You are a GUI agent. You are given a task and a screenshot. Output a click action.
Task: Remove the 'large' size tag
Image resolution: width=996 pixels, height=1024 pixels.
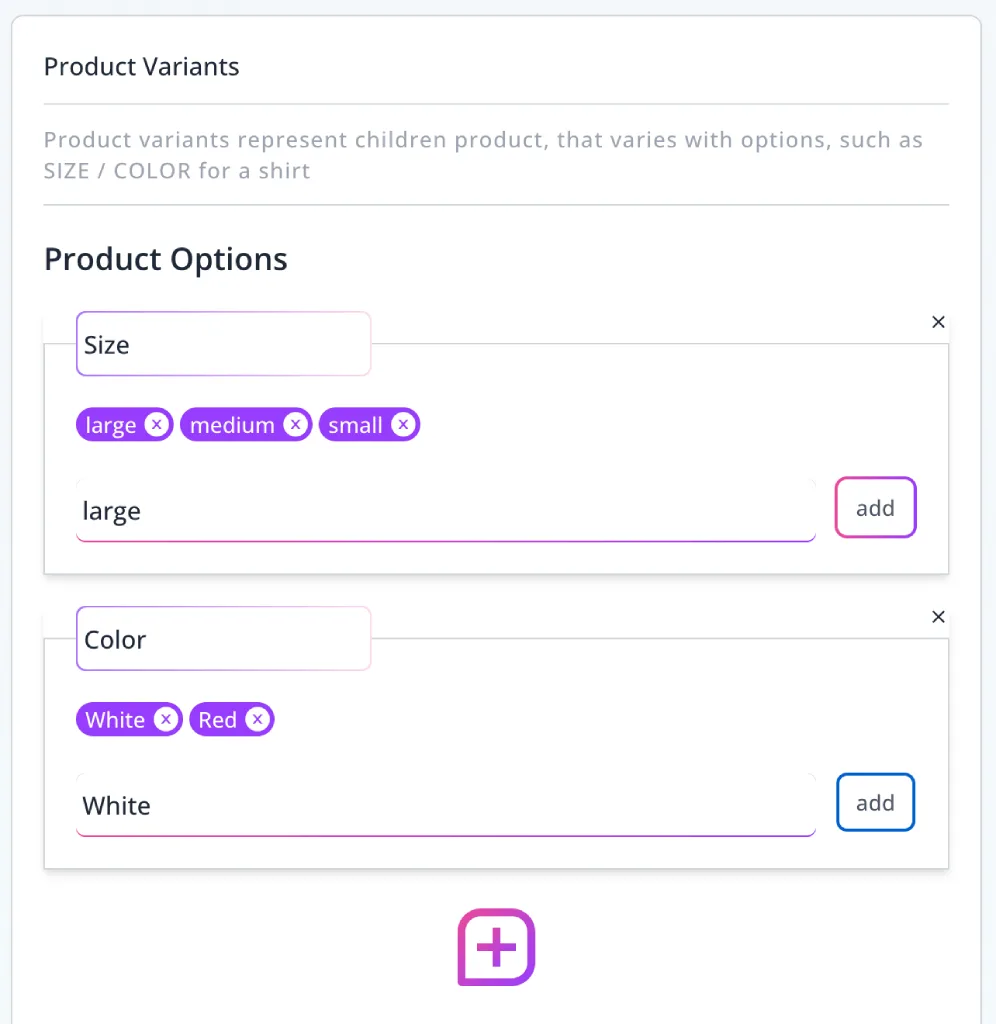[156, 425]
